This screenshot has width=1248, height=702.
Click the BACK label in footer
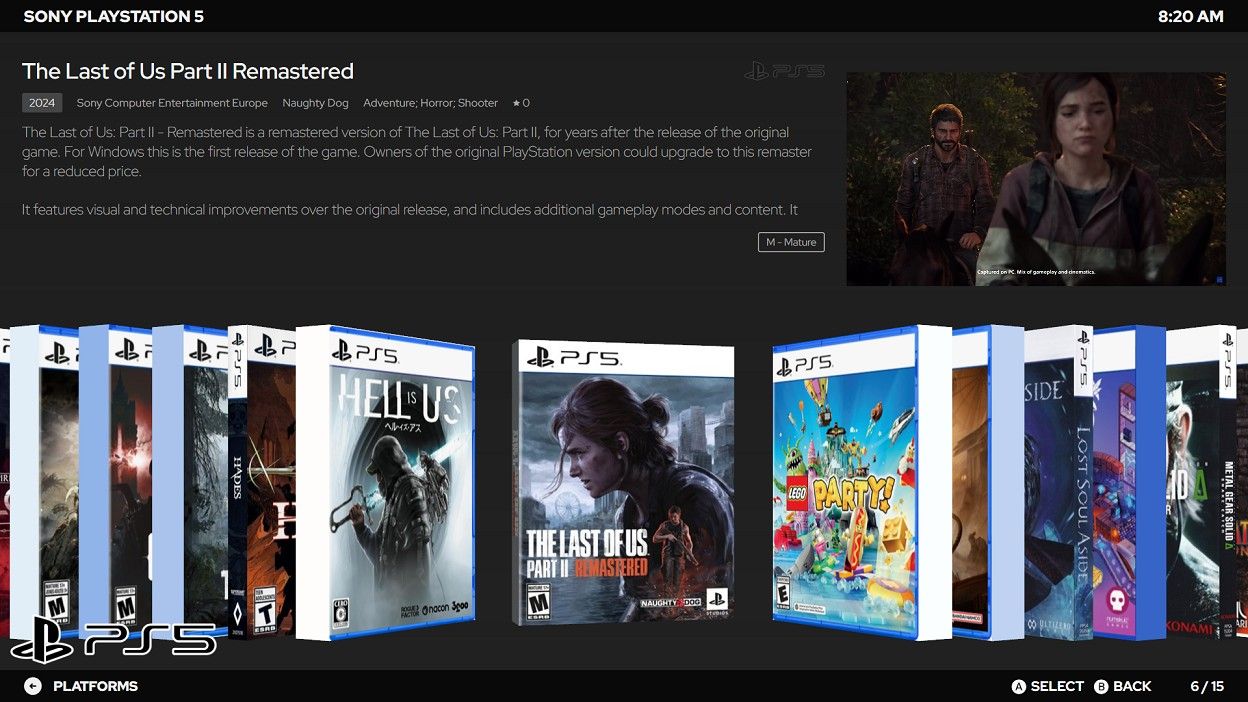[x=1132, y=686]
